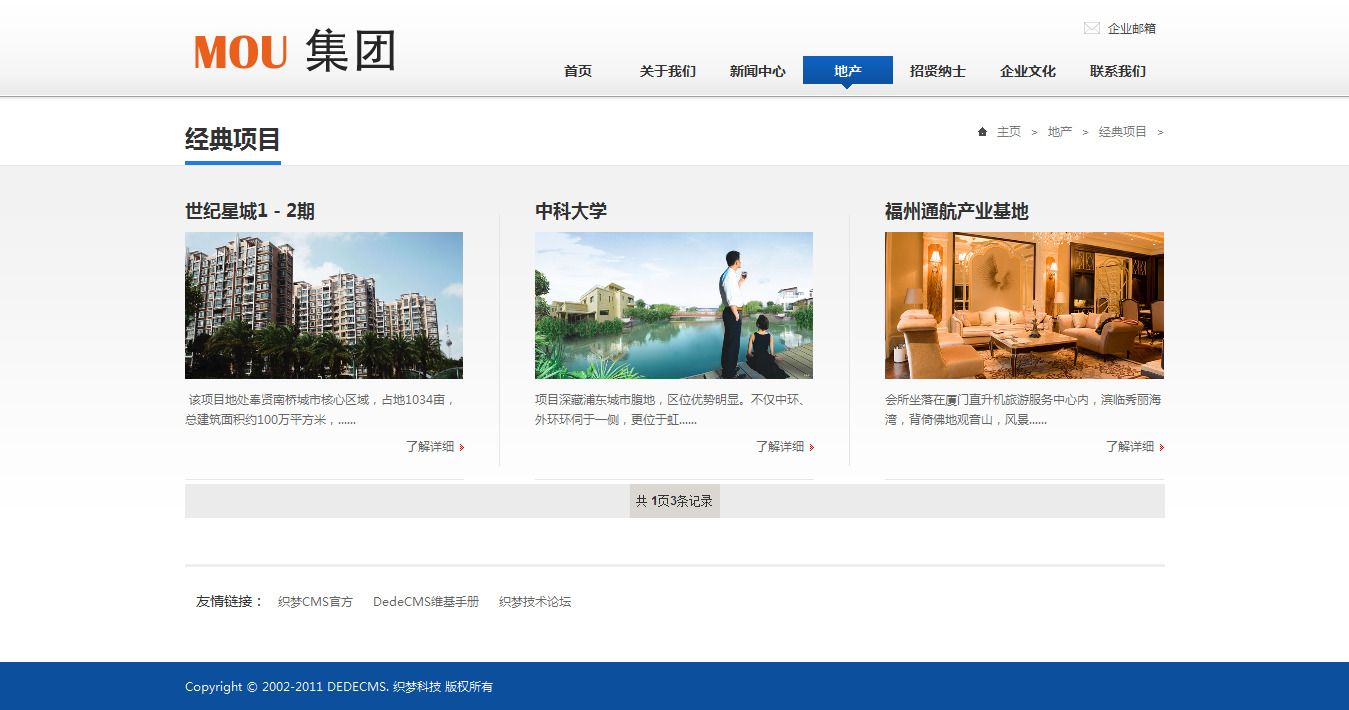Screen dimensions: 1349x710
Task: Click the 企业邮箱 link
Action: pyautogui.click(x=1131, y=29)
